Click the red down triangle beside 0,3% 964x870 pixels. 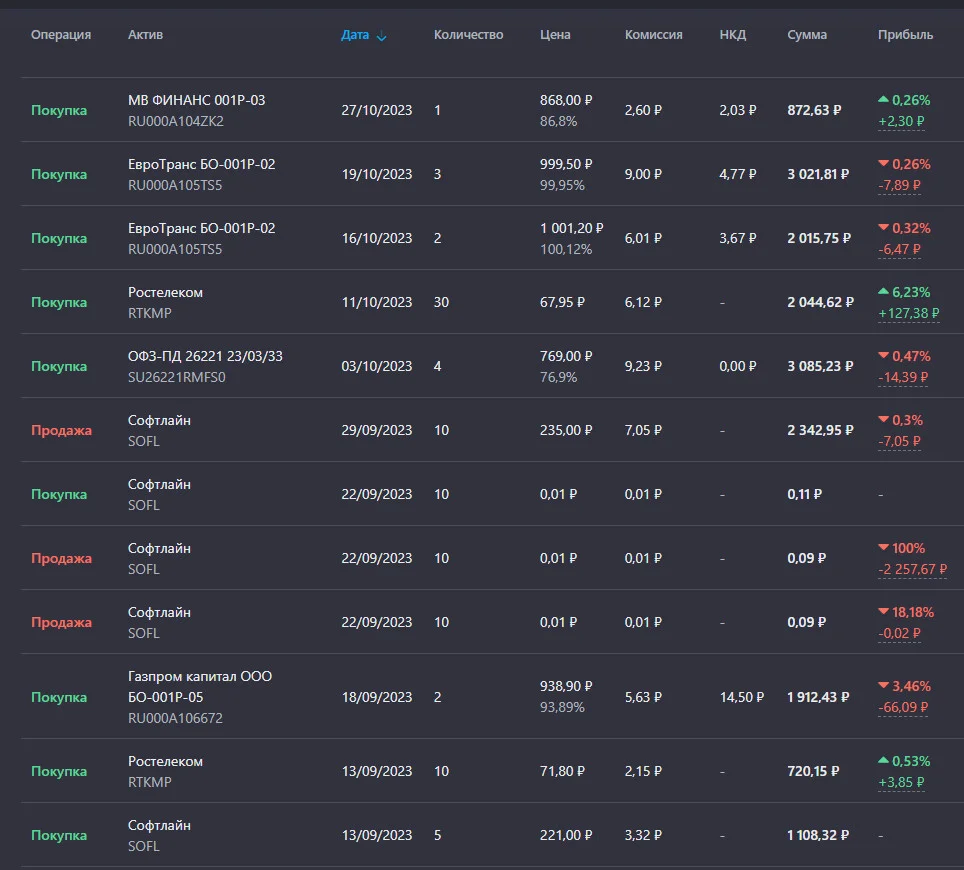point(883,419)
